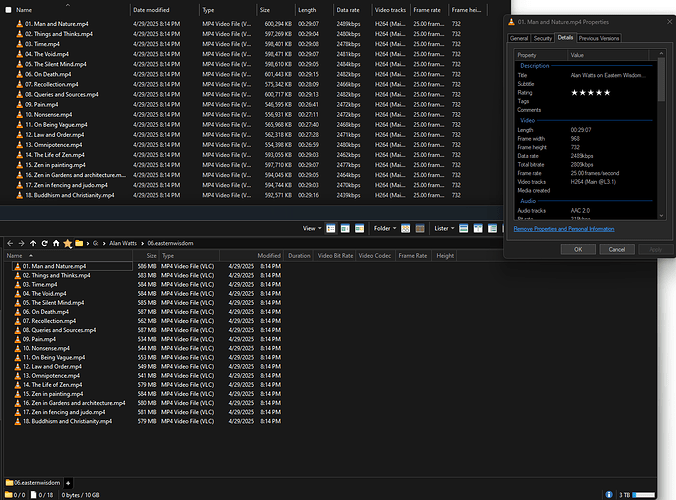This screenshot has width=676, height=500.
Task: Go forward with the right arrow navigation icon
Action: pyautogui.click(x=22, y=243)
